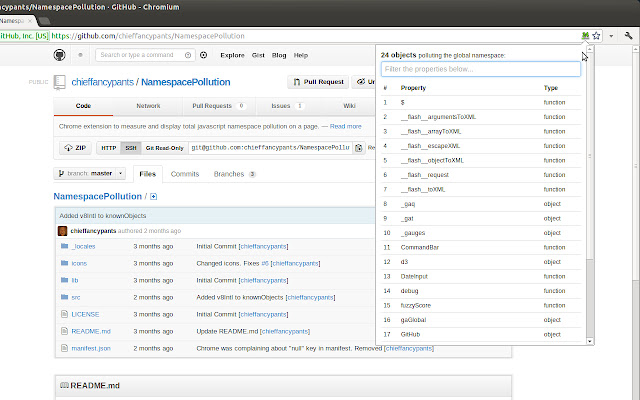Click the Read more description link

pyautogui.click(x=345, y=127)
